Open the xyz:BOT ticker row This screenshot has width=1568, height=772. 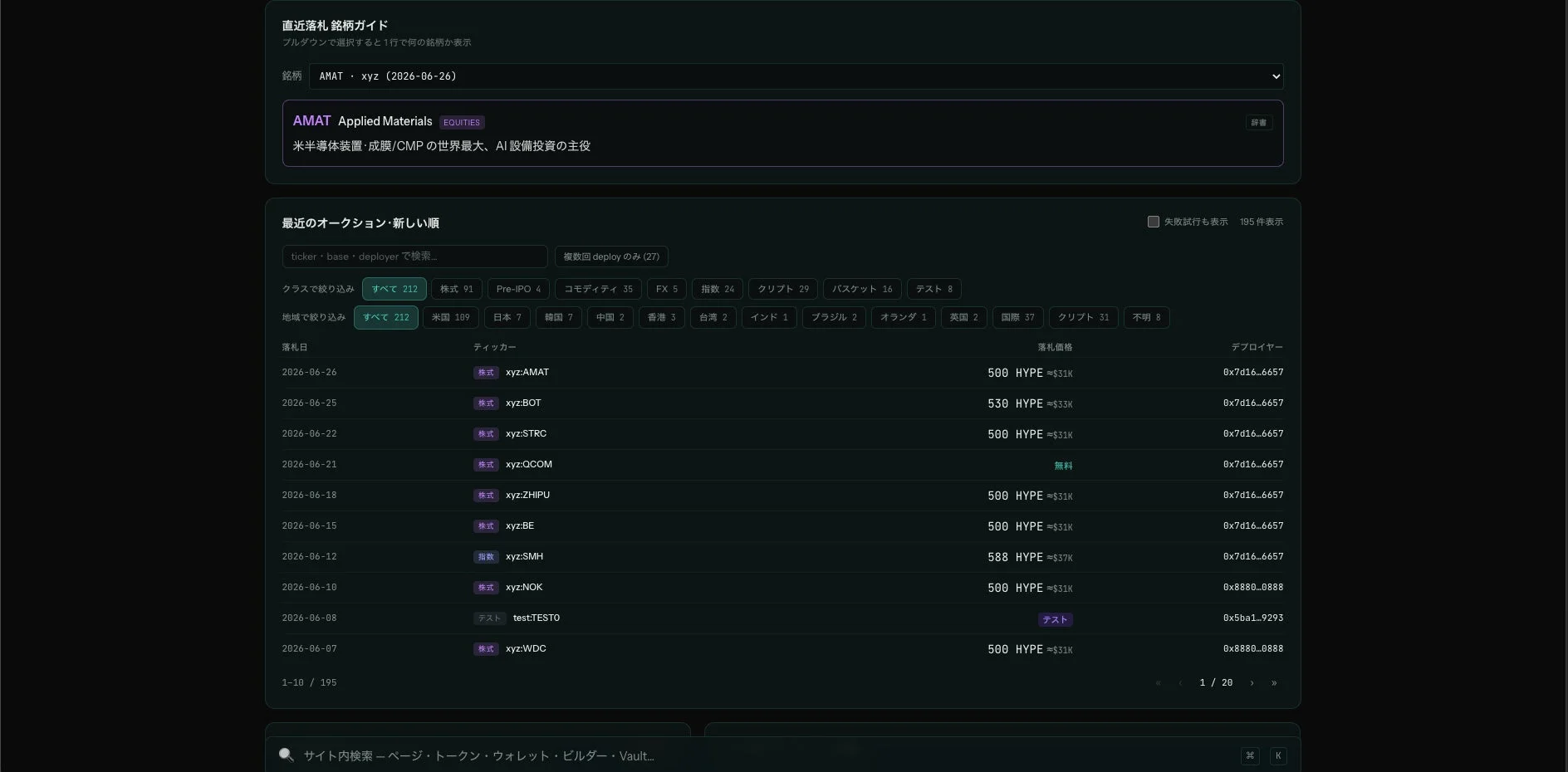coord(523,403)
